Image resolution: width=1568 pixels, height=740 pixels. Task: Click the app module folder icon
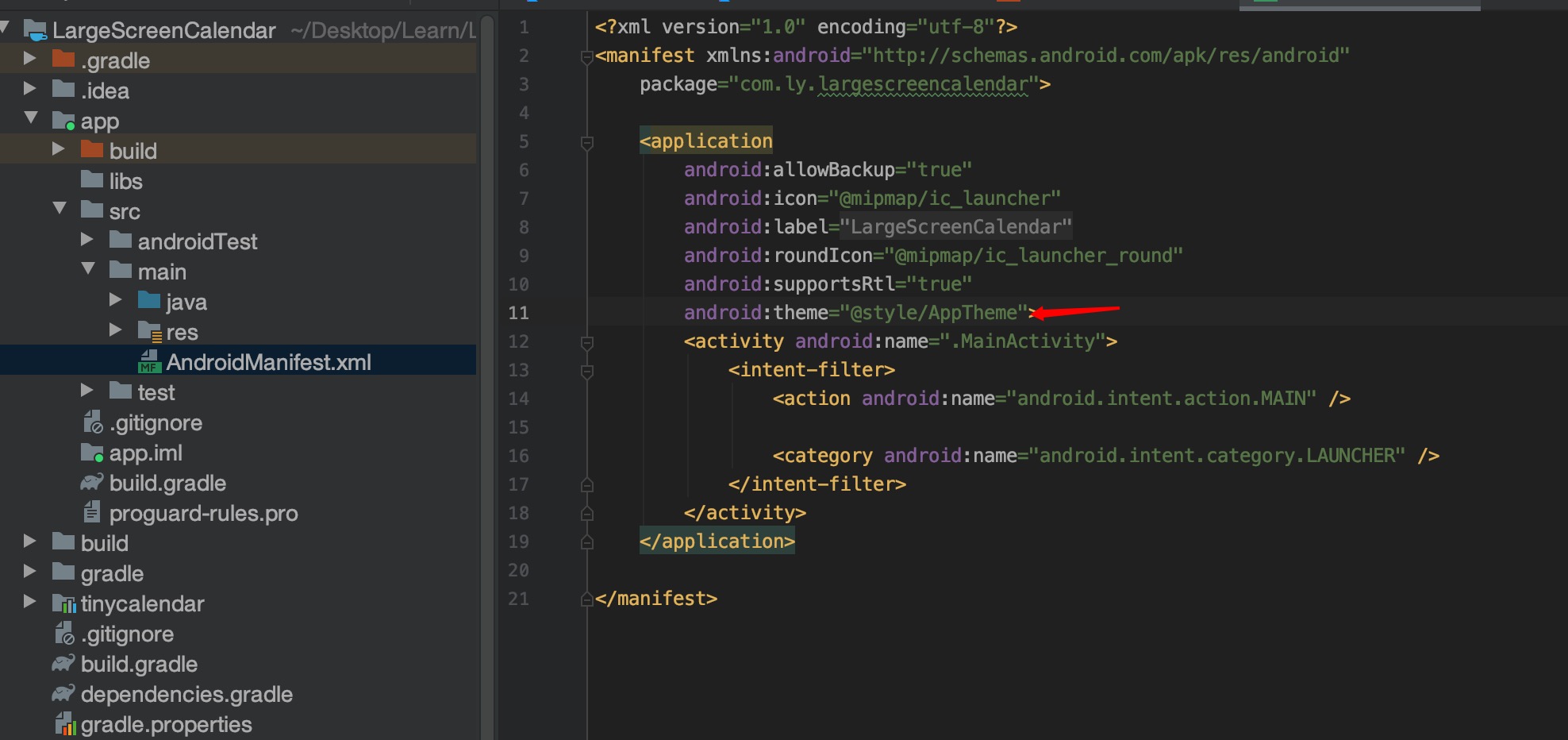tap(63, 120)
